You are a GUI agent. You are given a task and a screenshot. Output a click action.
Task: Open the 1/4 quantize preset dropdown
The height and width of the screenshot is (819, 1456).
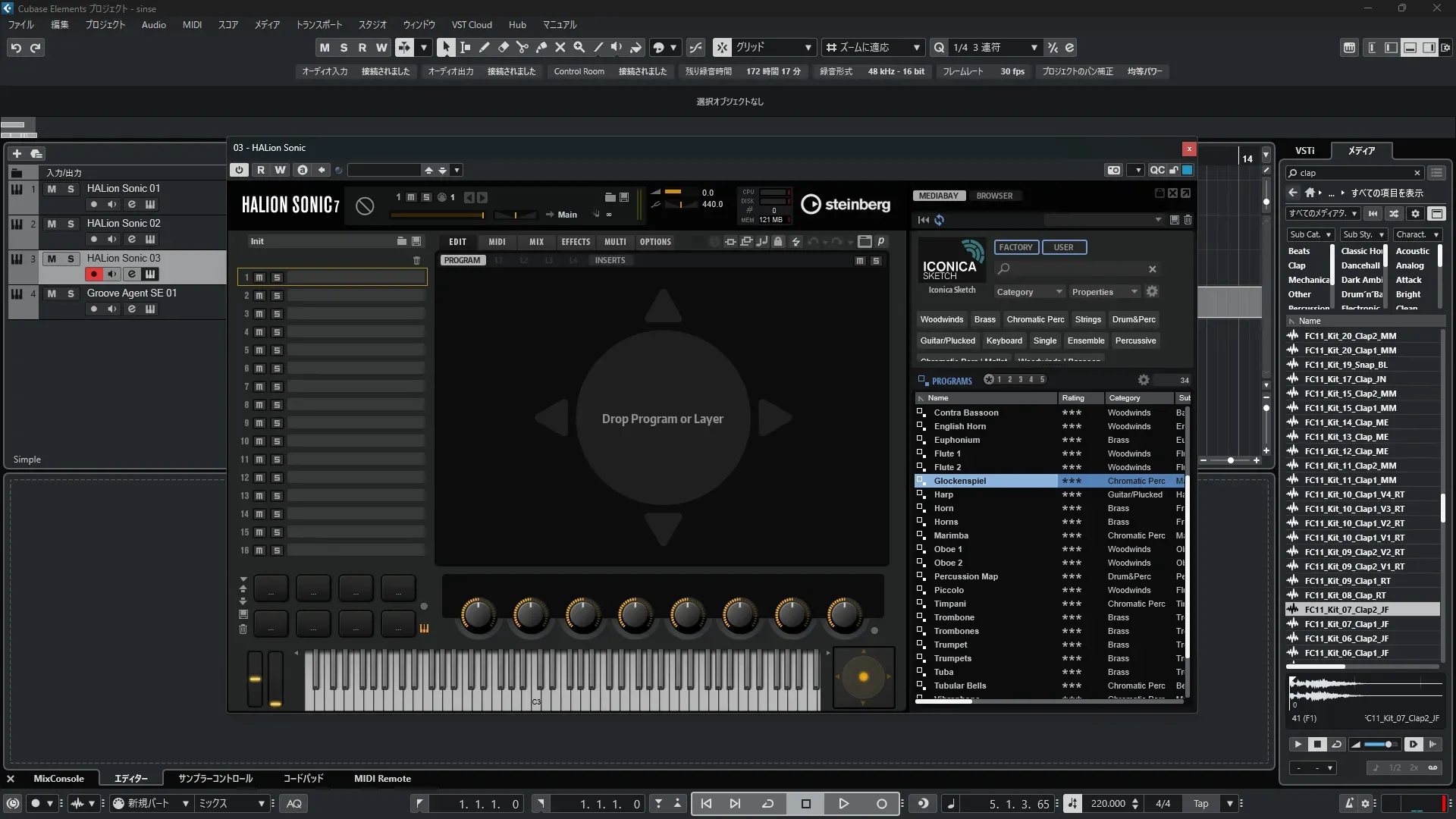[x=1034, y=47]
